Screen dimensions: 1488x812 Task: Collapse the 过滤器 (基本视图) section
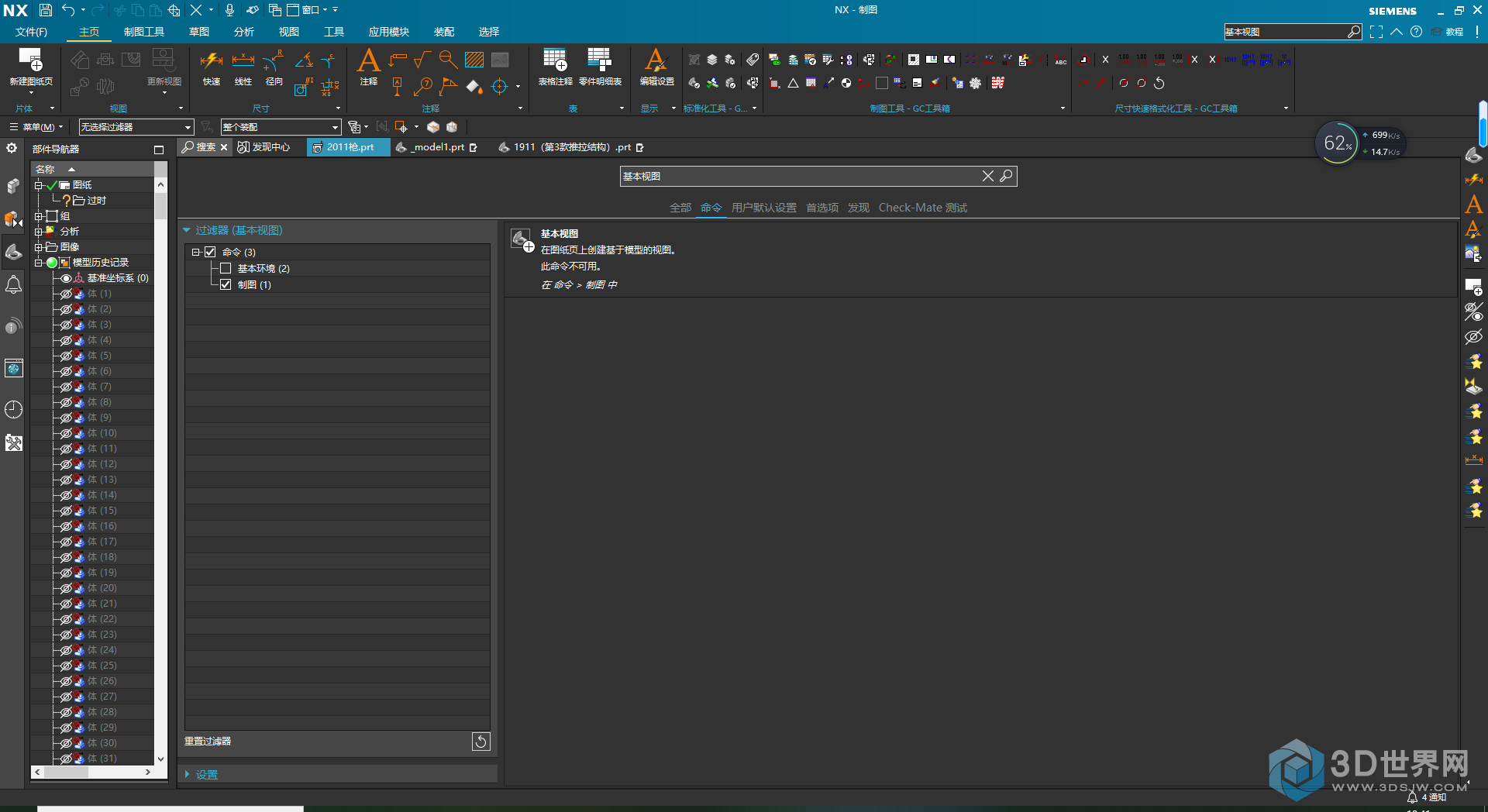tap(187, 230)
